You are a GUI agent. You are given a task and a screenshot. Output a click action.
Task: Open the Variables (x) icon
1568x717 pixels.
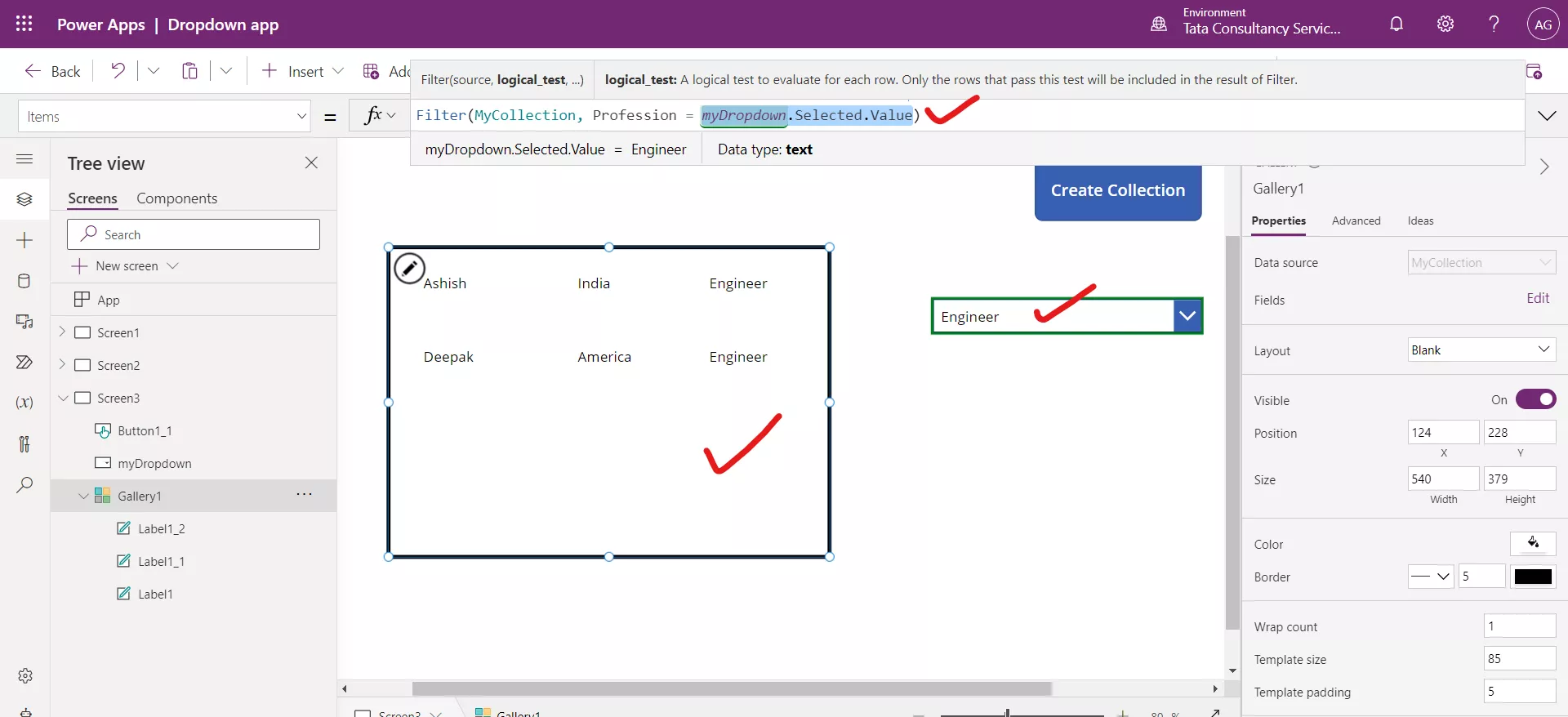point(24,403)
